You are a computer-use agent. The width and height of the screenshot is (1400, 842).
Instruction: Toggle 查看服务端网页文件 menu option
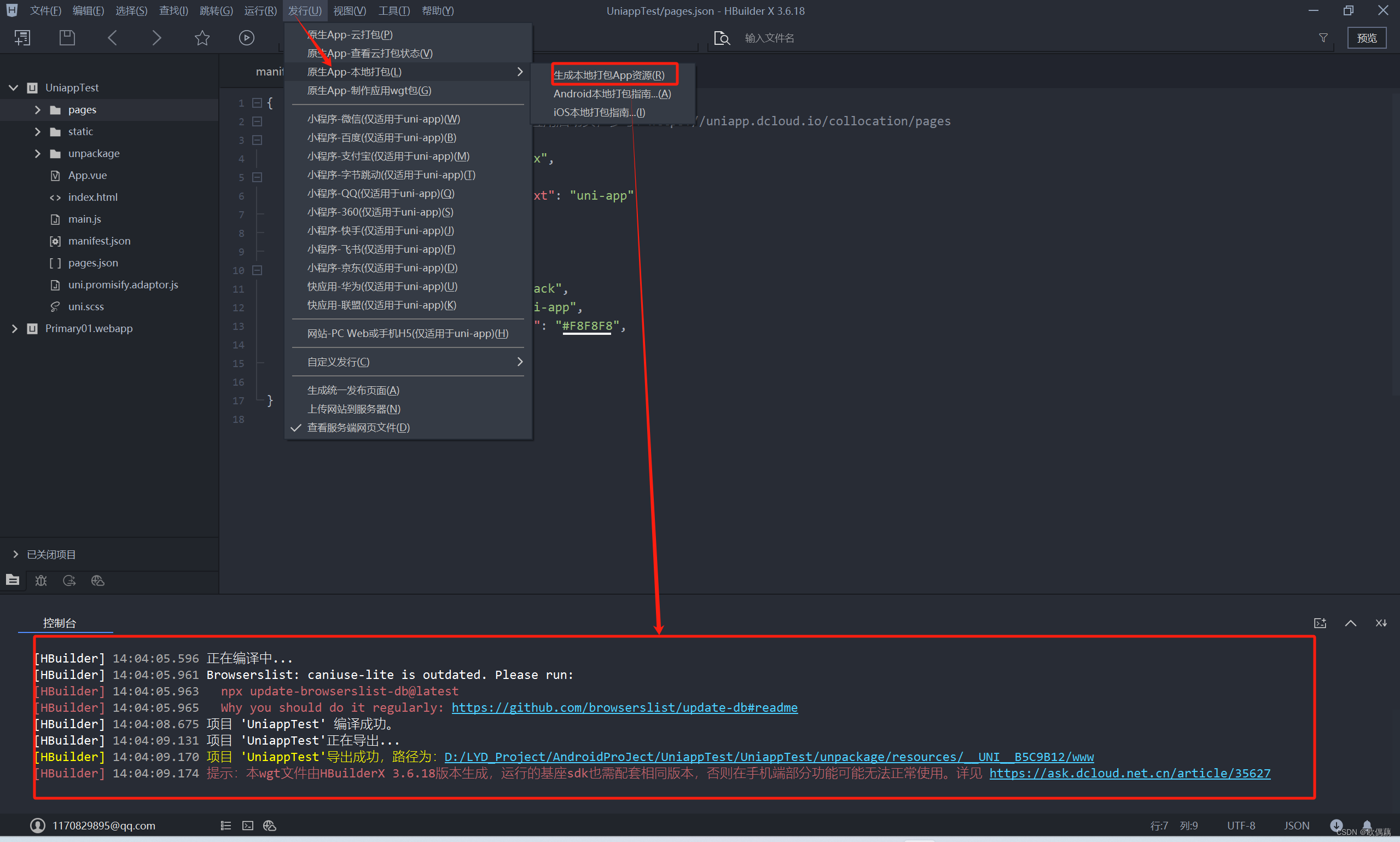[357, 427]
